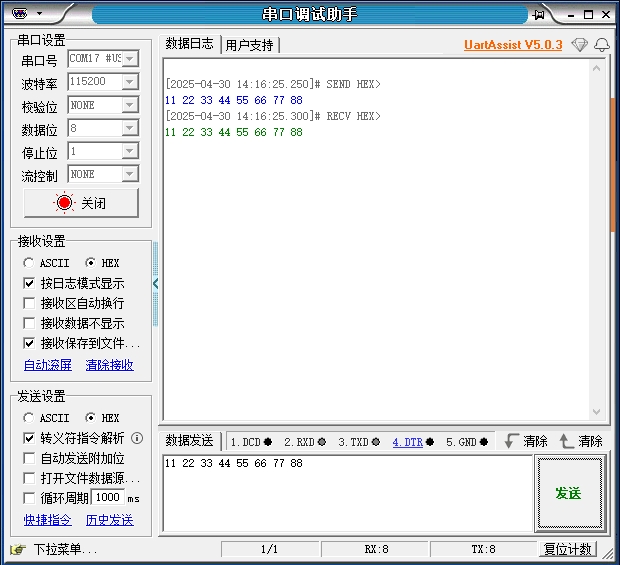The image size is (620, 565).
Task: Click the down-arrow 清除 icon
Action: coord(512,441)
